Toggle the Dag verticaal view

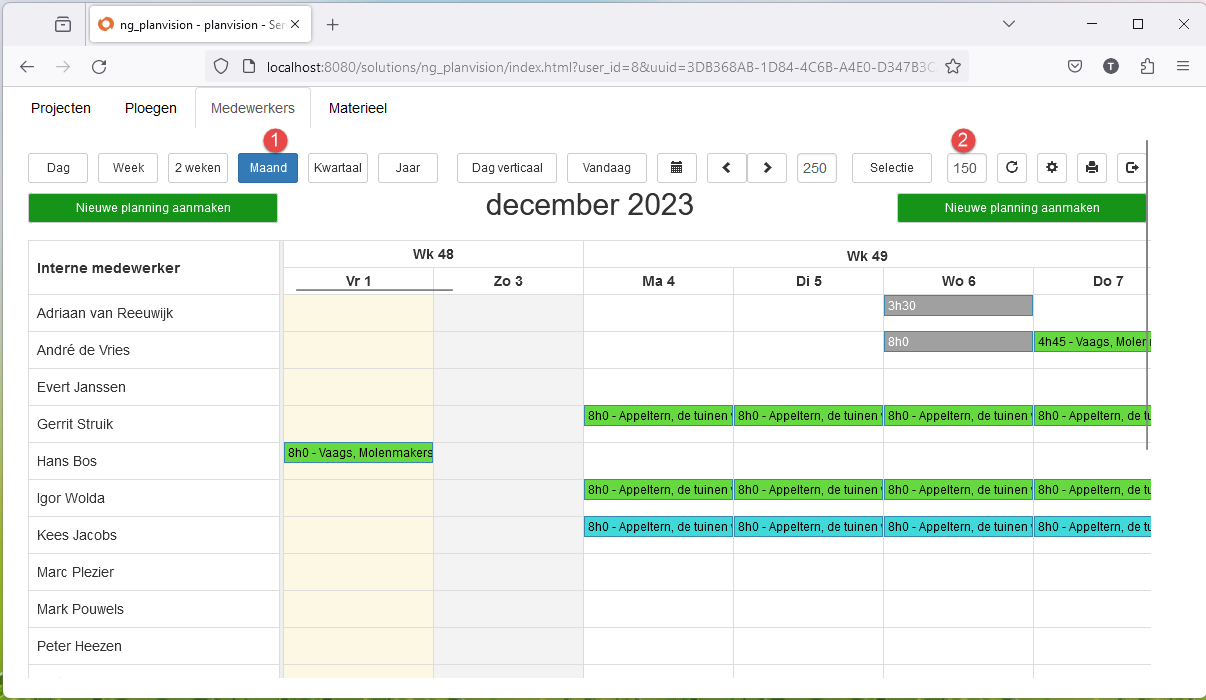pos(507,168)
